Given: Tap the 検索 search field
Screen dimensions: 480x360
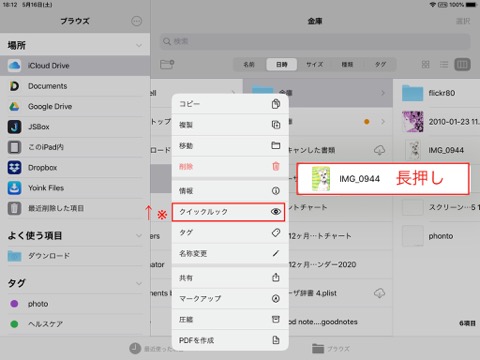Looking at the screenshot, I should [315, 41].
